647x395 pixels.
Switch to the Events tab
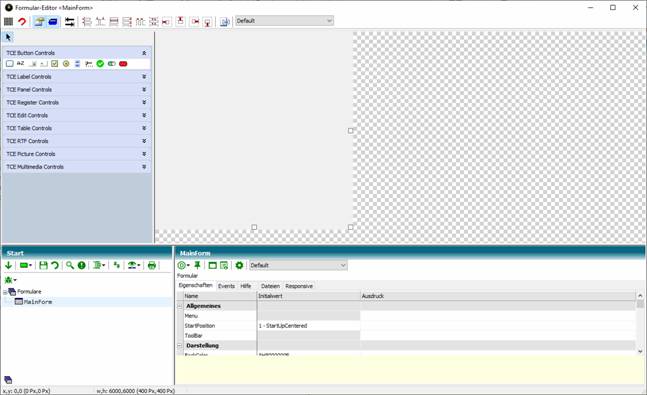(226, 286)
